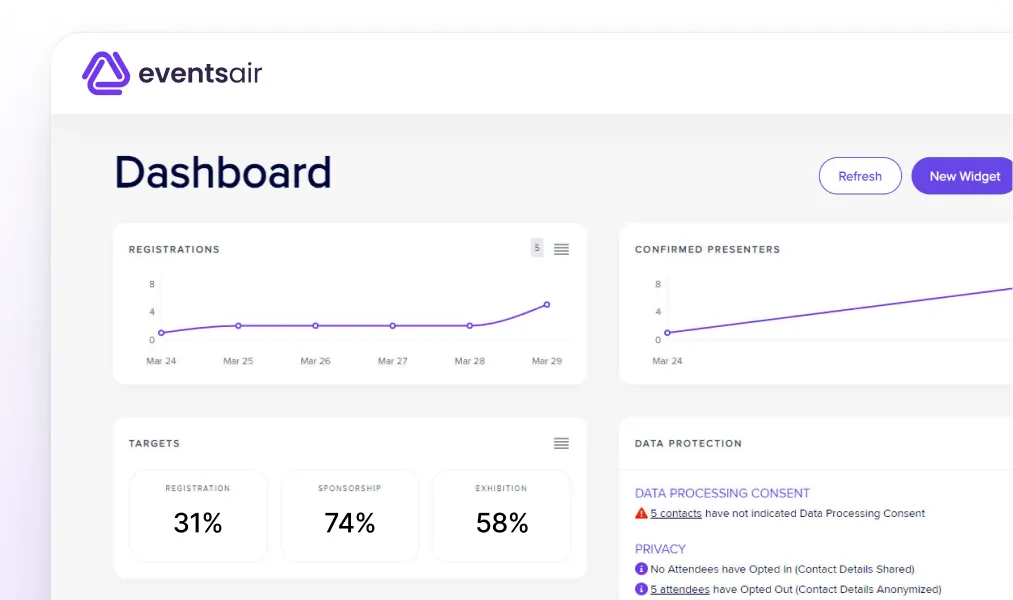
Task: Click the Mar 29 data point in Registrations
Action: (x=547, y=304)
